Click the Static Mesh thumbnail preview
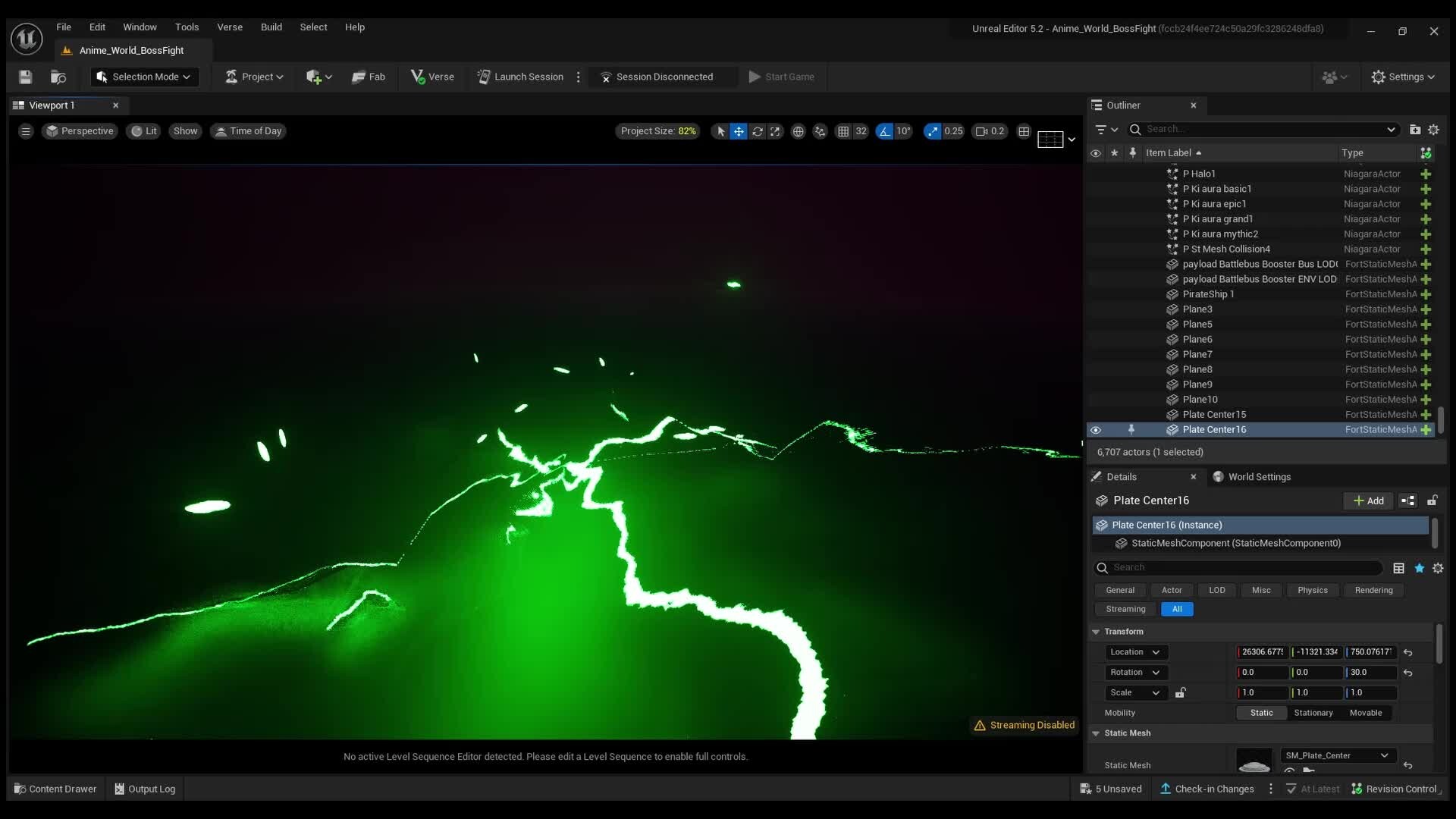1456x819 pixels. click(1254, 762)
